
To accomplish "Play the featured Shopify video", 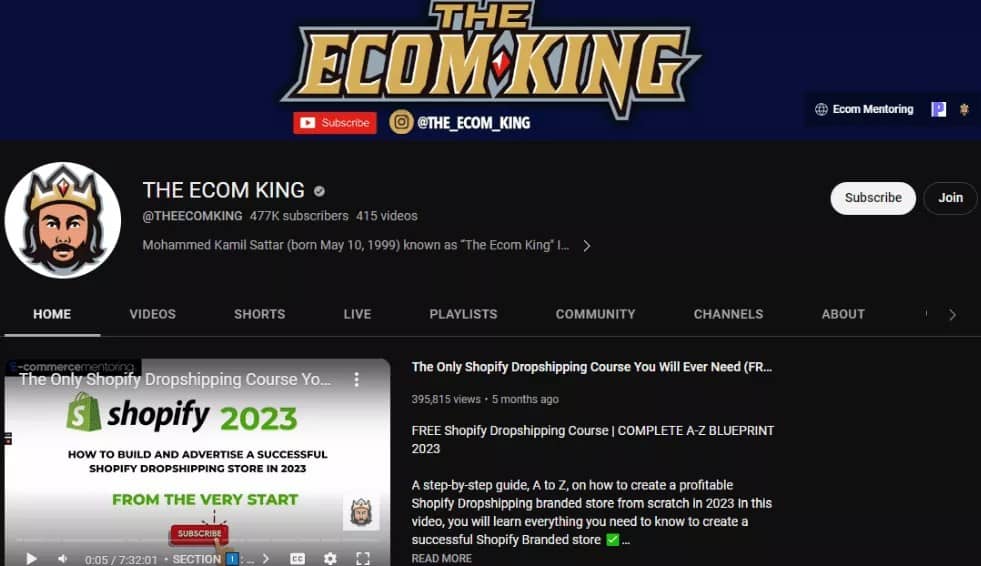I will [31, 558].
